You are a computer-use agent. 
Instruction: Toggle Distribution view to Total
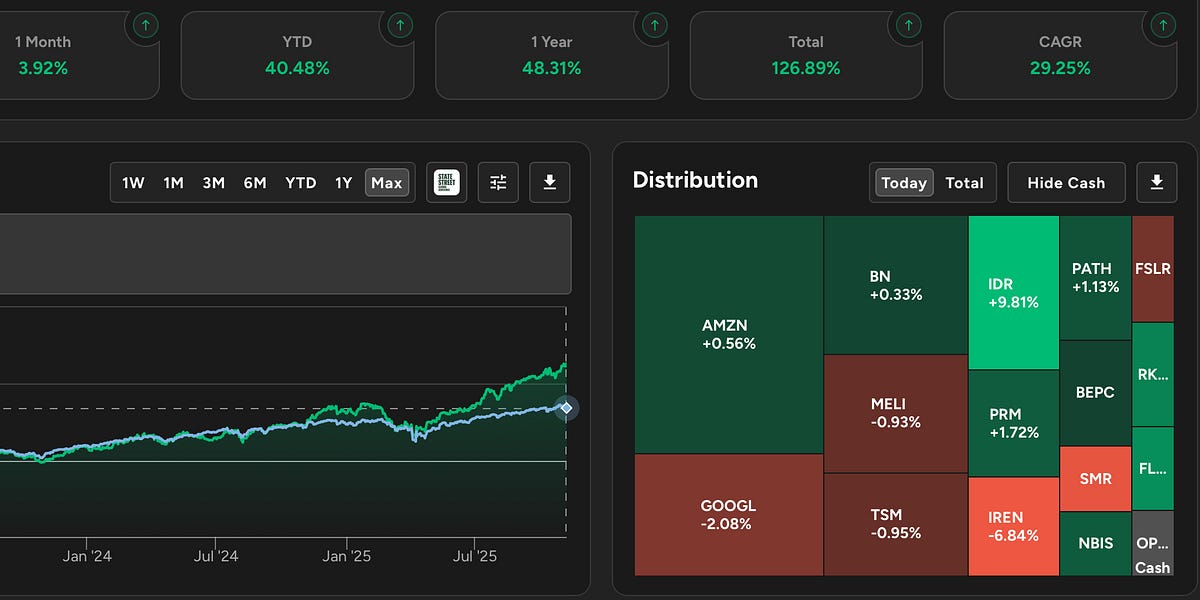964,183
